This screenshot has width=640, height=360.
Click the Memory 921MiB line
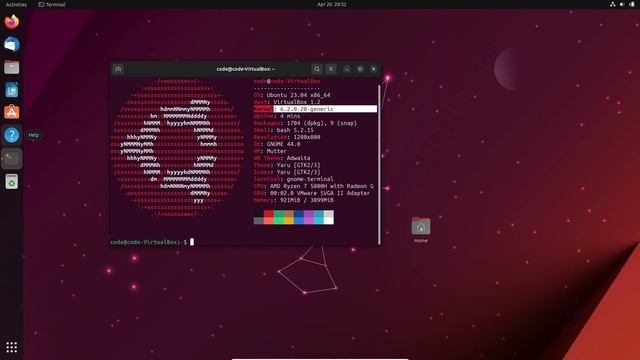pyautogui.click(x=293, y=200)
